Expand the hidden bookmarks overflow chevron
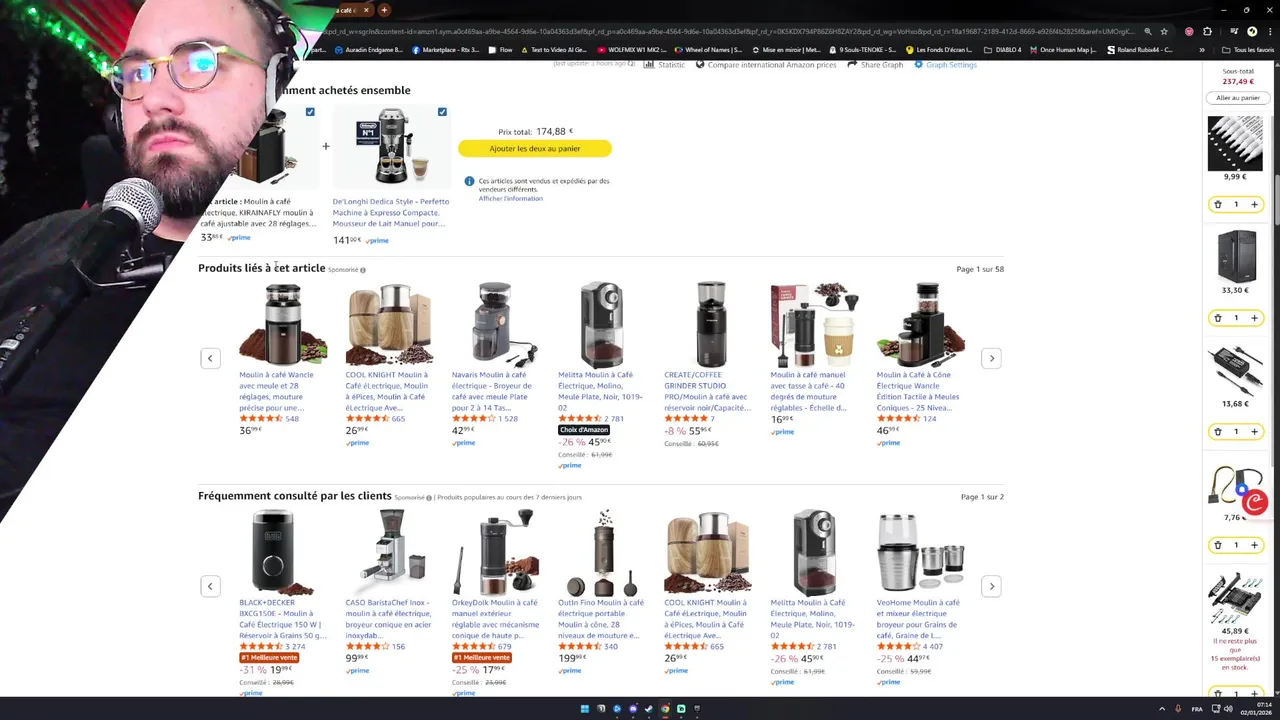This screenshot has height=720, width=1280. click(x=1202, y=49)
